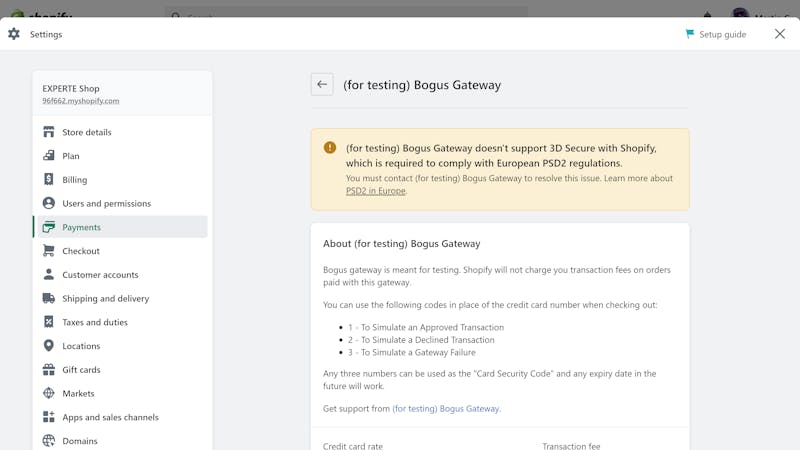Screen dimensions: 800x450
Task: Click the Customer accounts person icon
Action: click(48, 274)
